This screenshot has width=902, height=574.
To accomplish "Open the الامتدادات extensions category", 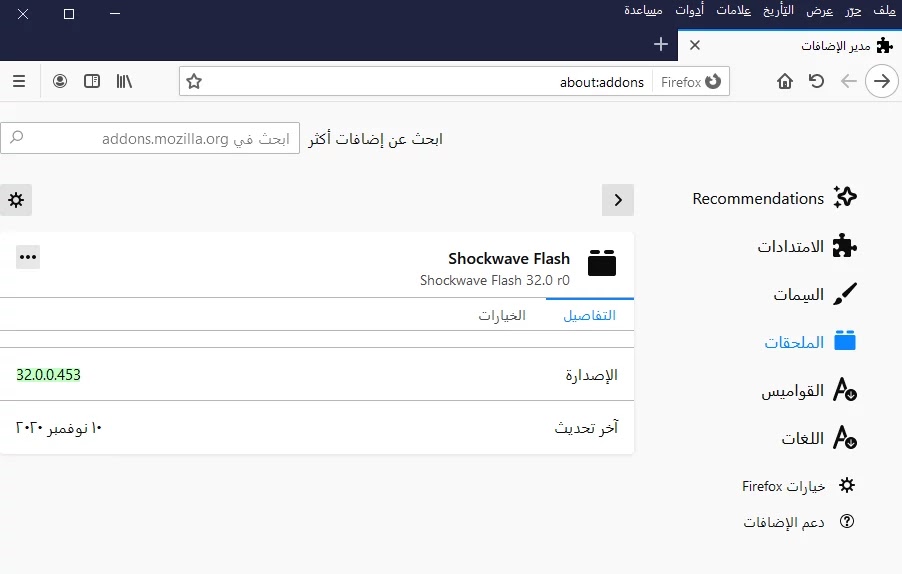I will tap(807, 247).
